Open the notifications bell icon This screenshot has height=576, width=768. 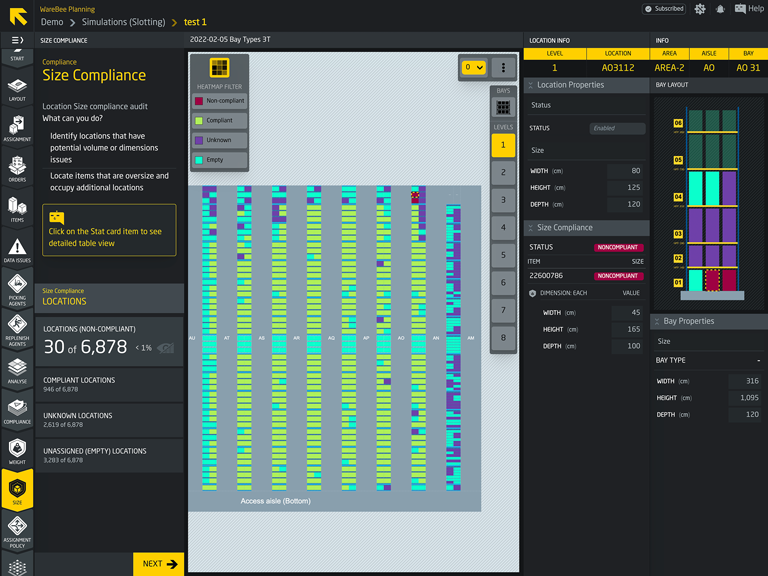click(x=720, y=9)
